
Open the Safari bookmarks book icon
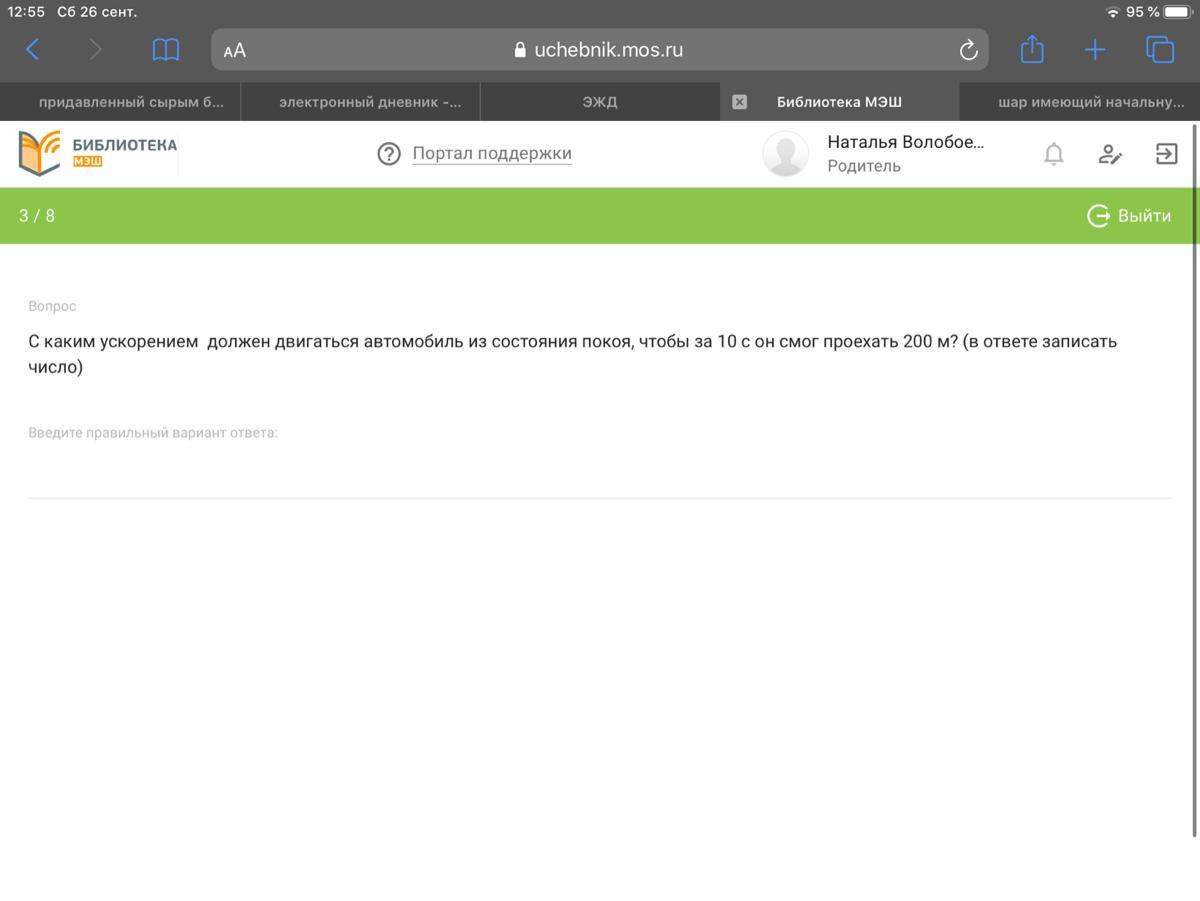click(165, 50)
